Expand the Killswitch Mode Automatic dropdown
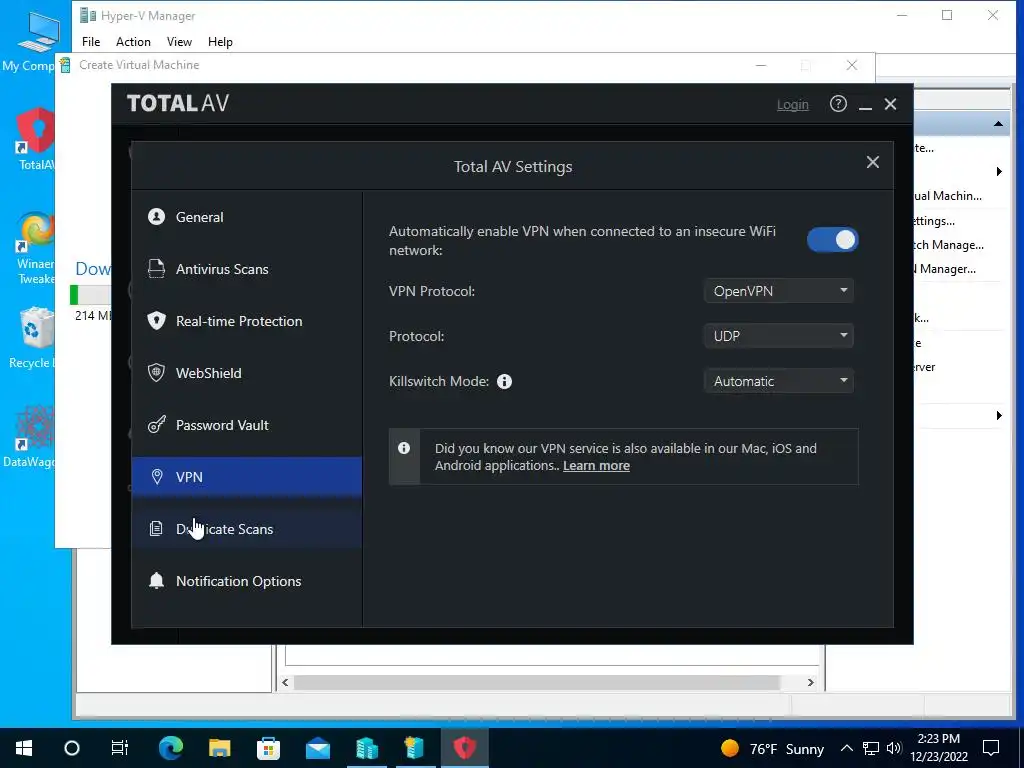The width and height of the screenshot is (1024, 768). tap(778, 381)
